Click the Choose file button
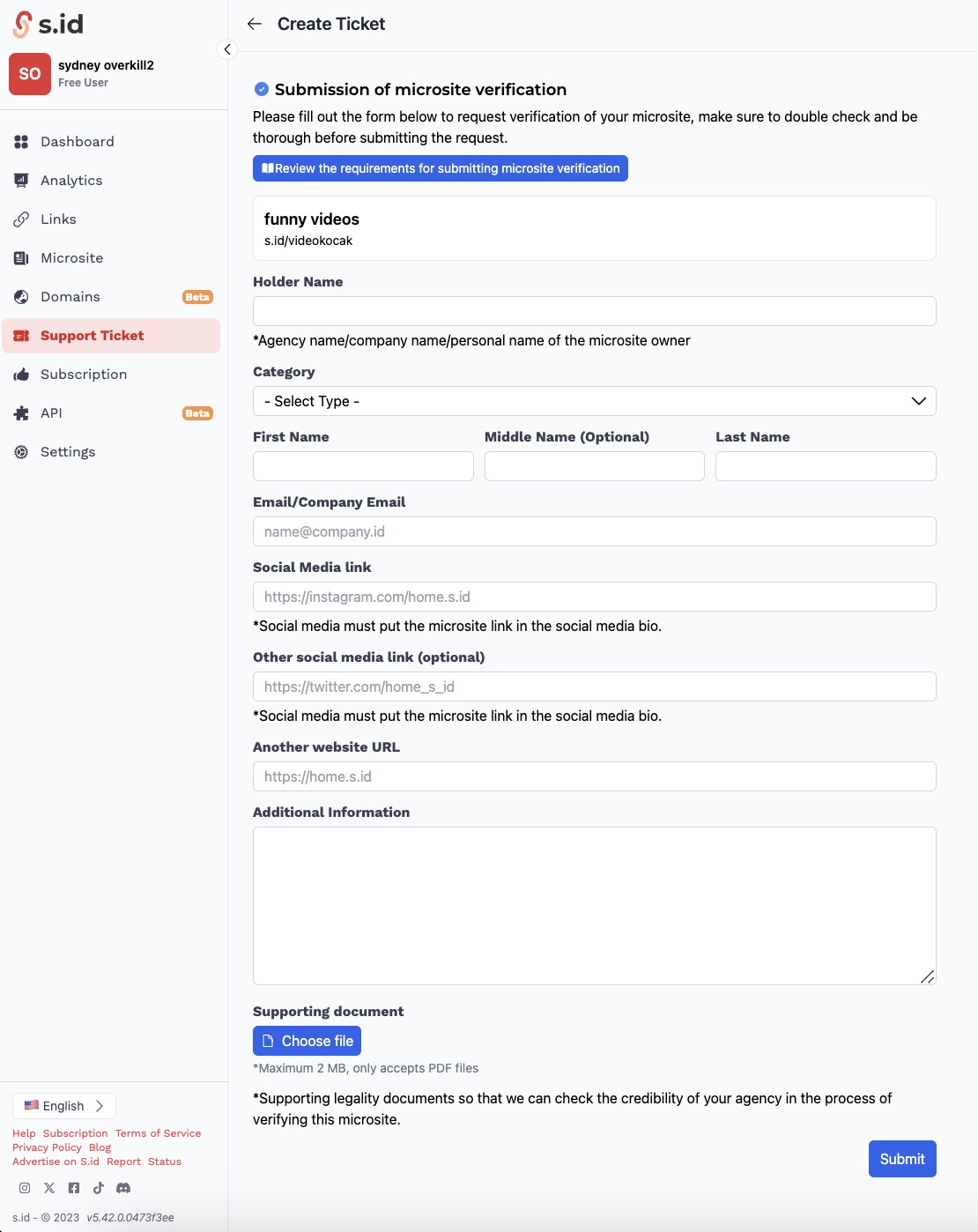The height and width of the screenshot is (1232, 978). [307, 1041]
